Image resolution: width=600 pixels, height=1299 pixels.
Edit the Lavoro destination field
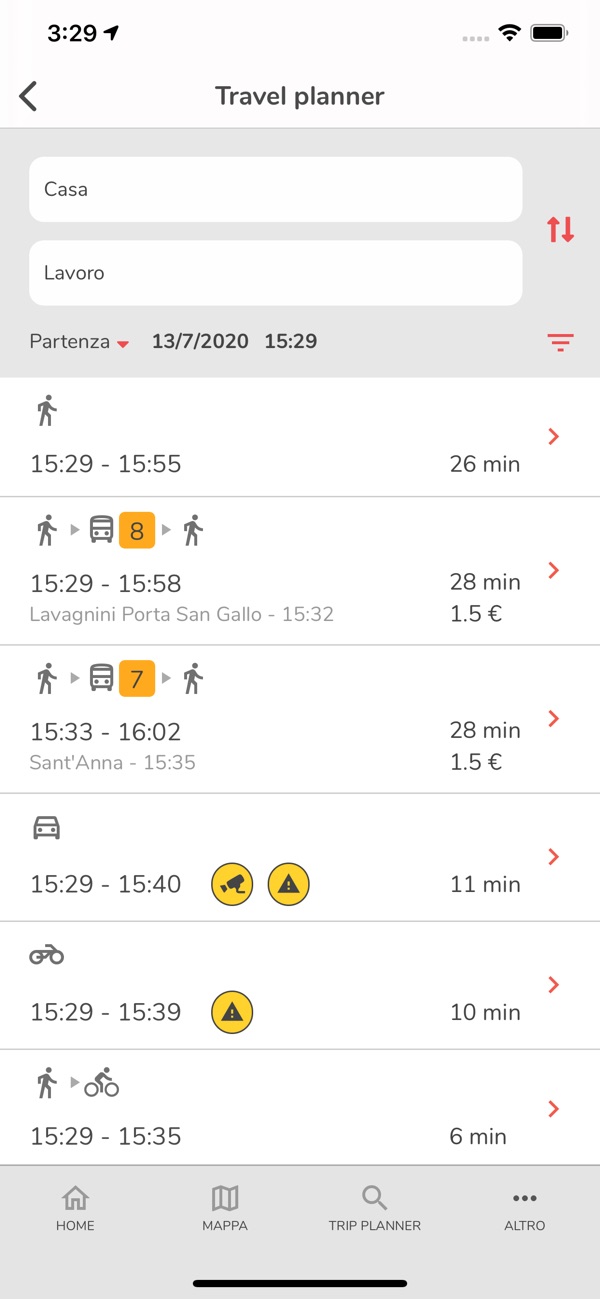pyautogui.click(x=275, y=273)
